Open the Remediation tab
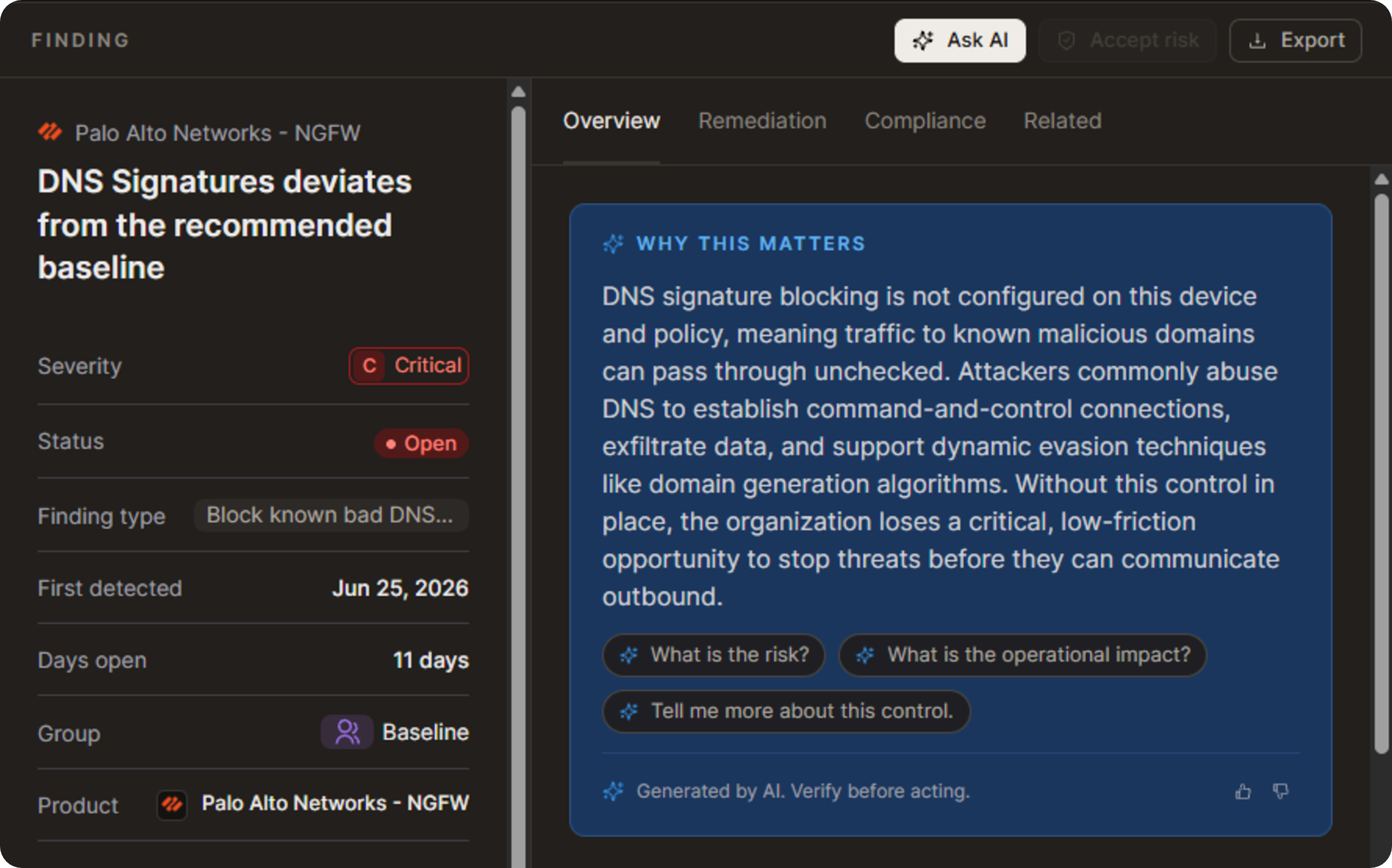 click(x=762, y=121)
